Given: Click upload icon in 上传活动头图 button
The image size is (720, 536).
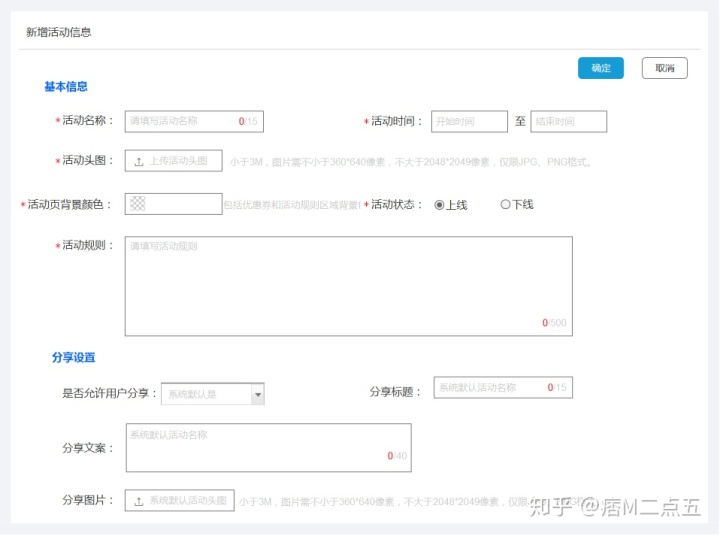Looking at the screenshot, I should pos(139,162).
